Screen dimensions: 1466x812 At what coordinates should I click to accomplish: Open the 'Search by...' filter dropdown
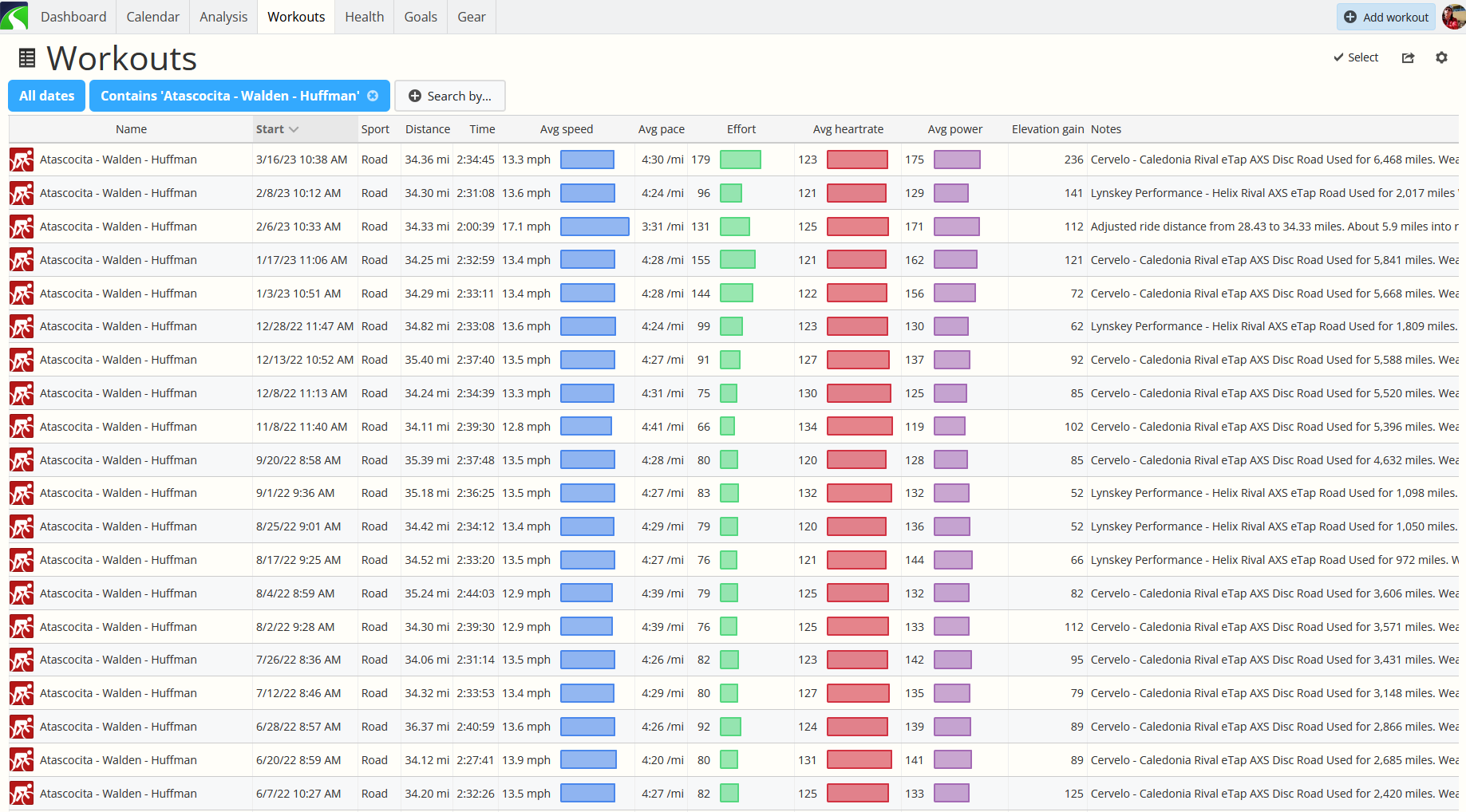pos(450,96)
